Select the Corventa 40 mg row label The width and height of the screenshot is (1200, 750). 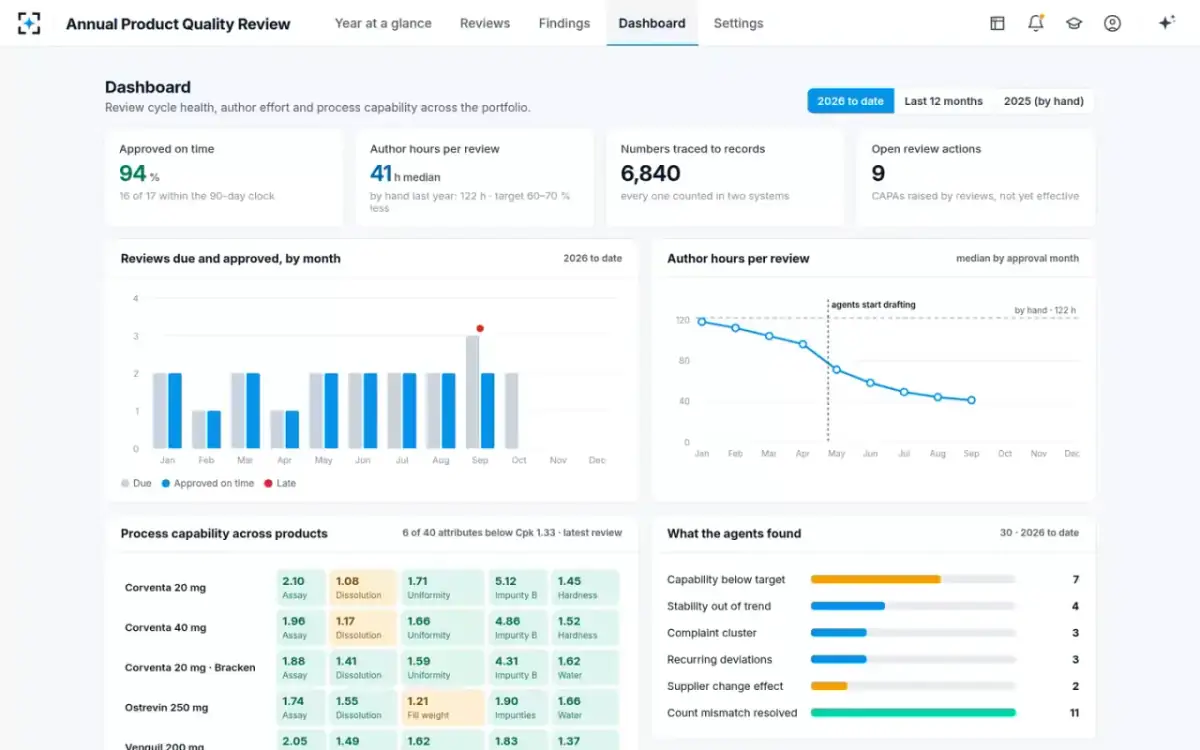tap(165, 628)
